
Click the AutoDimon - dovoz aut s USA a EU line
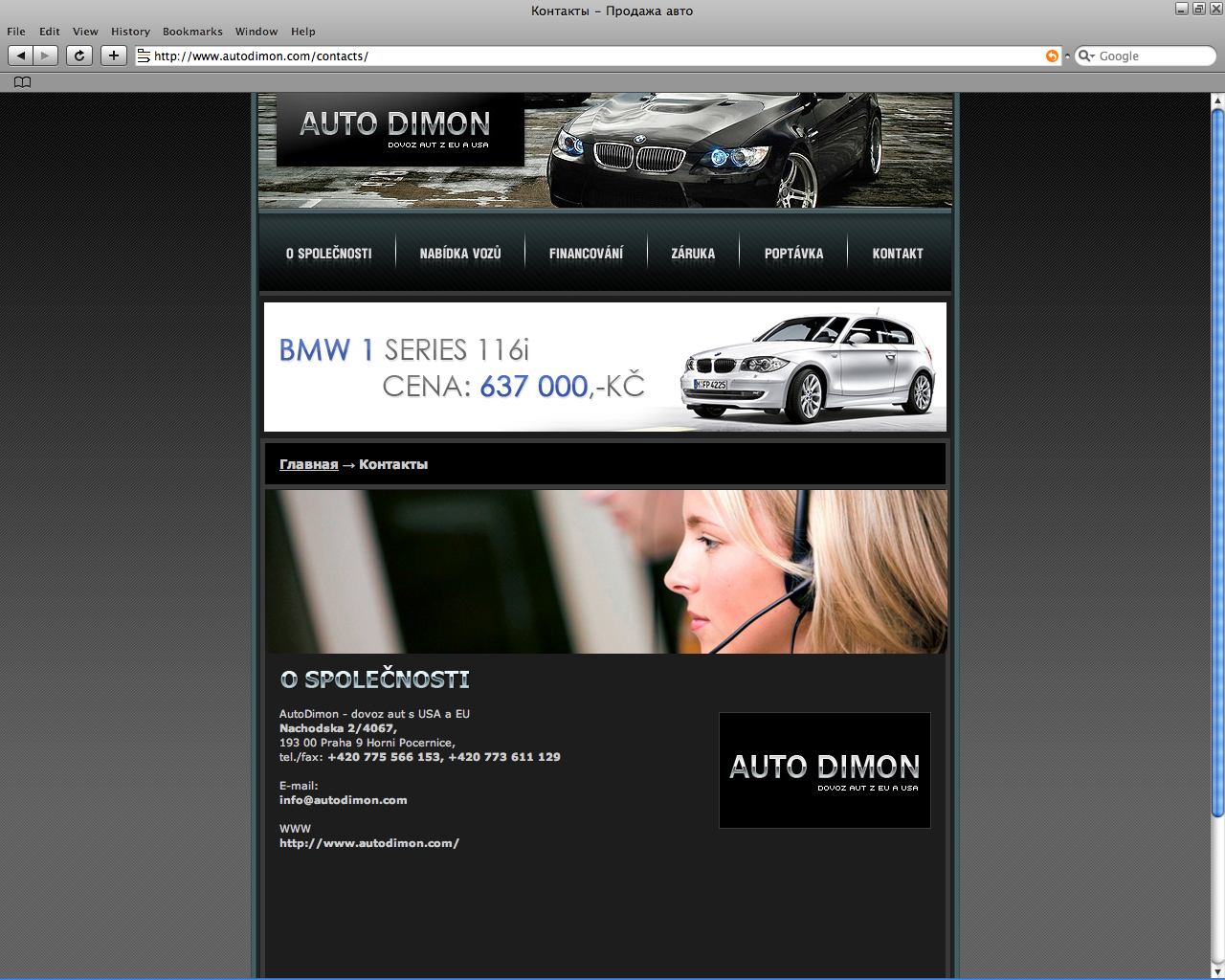tap(375, 714)
